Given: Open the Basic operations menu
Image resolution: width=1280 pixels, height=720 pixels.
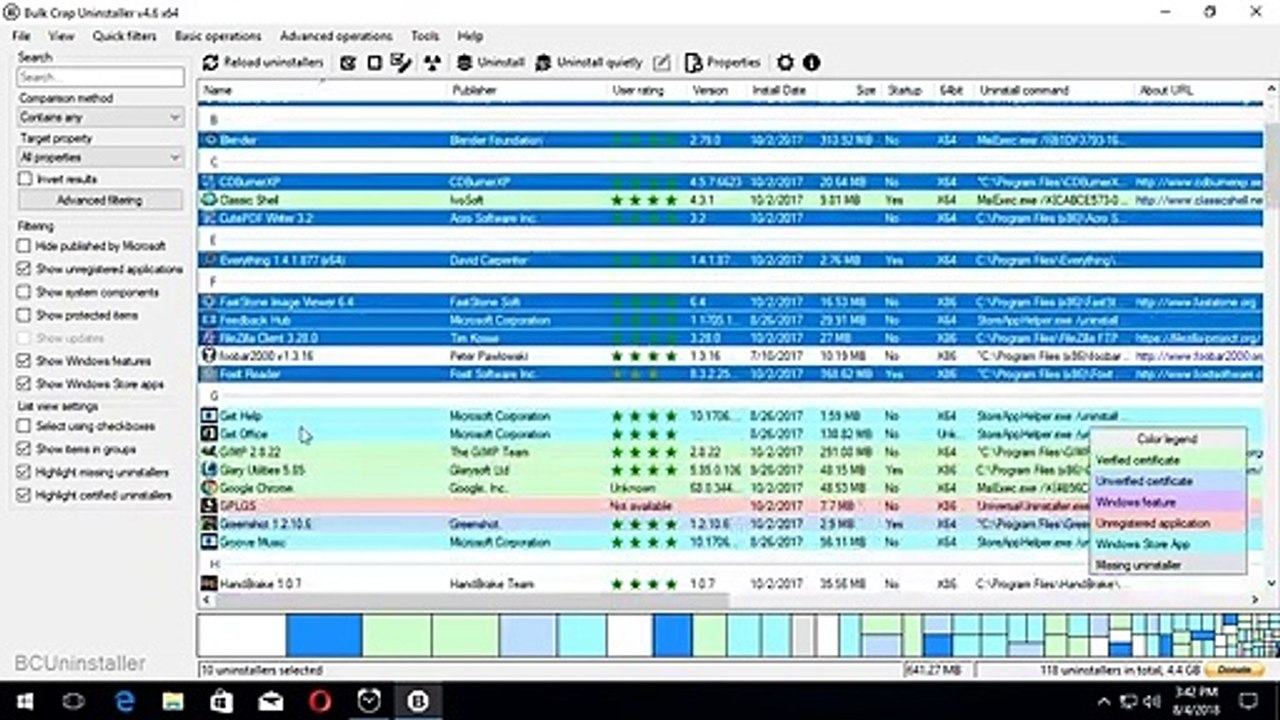Looking at the screenshot, I should click(217, 36).
